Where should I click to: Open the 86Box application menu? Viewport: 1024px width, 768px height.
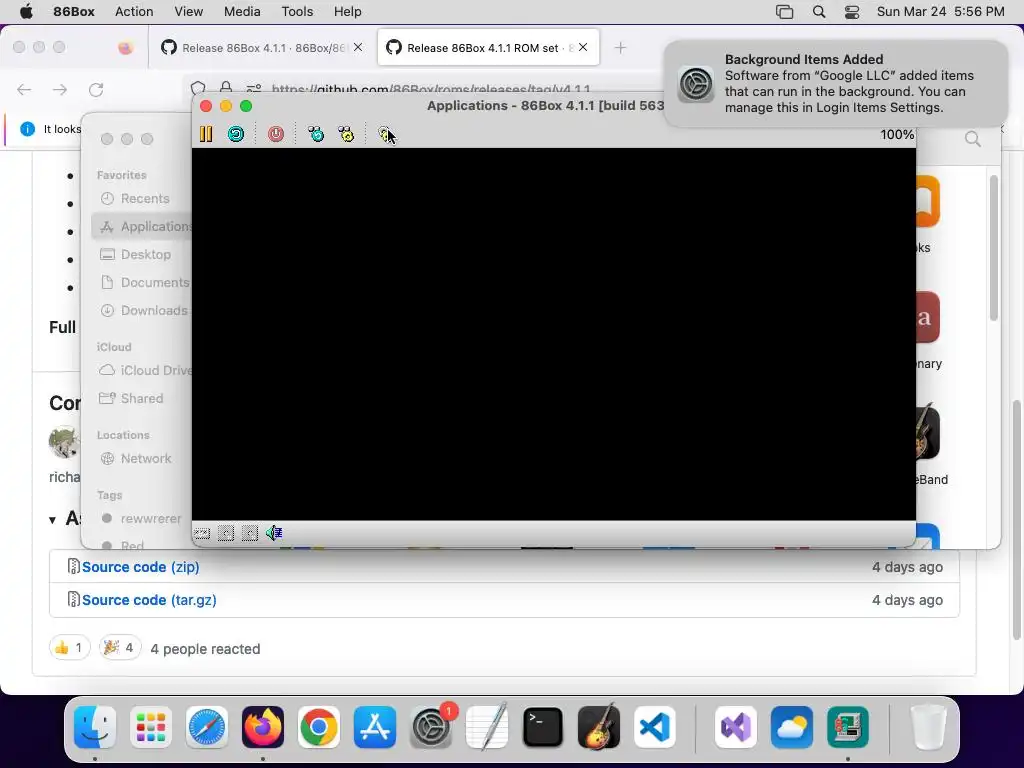point(74,12)
